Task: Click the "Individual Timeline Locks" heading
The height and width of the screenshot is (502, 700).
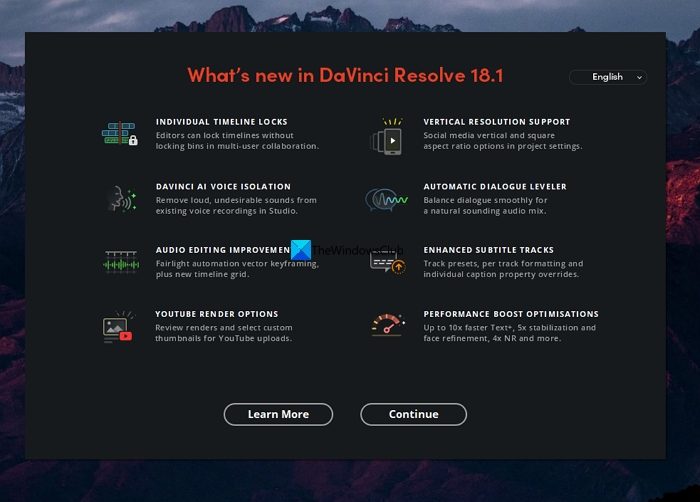Action: pyautogui.click(x=222, y=122)
